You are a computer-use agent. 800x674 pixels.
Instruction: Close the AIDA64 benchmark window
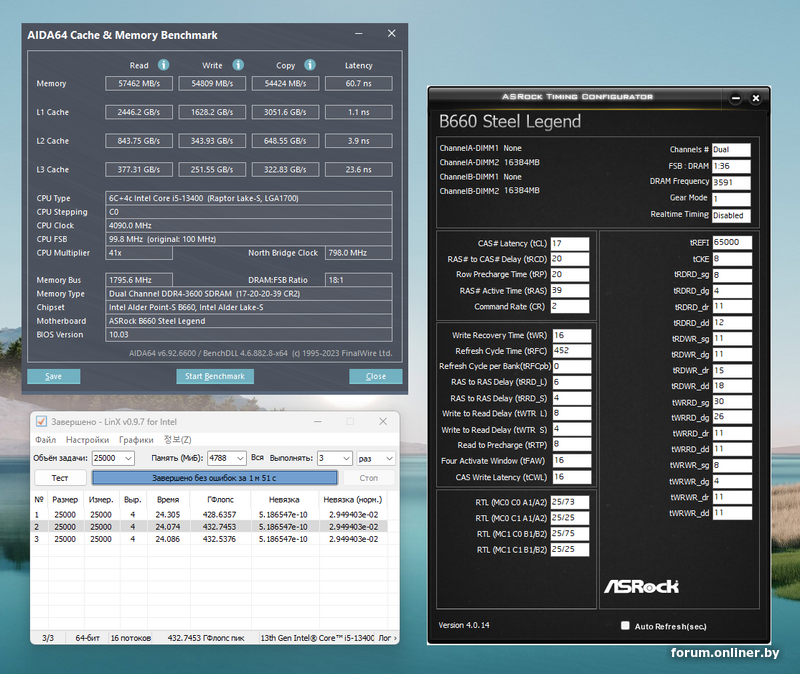(x=391, y=34)
